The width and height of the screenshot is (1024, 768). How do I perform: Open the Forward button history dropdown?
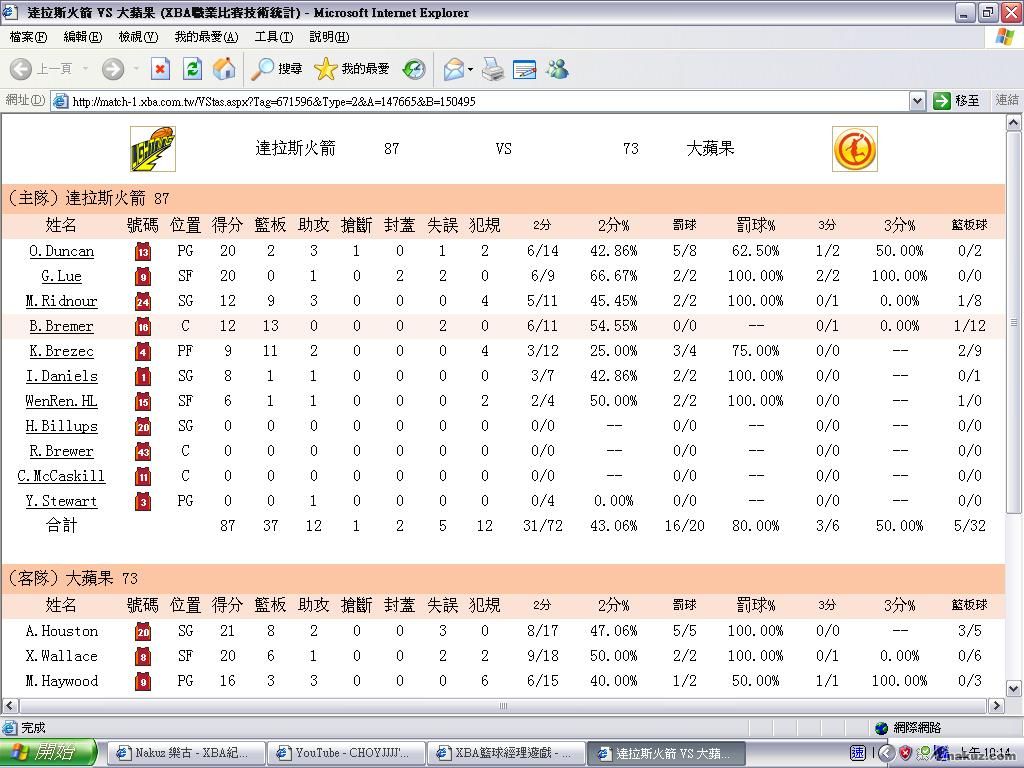point(136,69)
